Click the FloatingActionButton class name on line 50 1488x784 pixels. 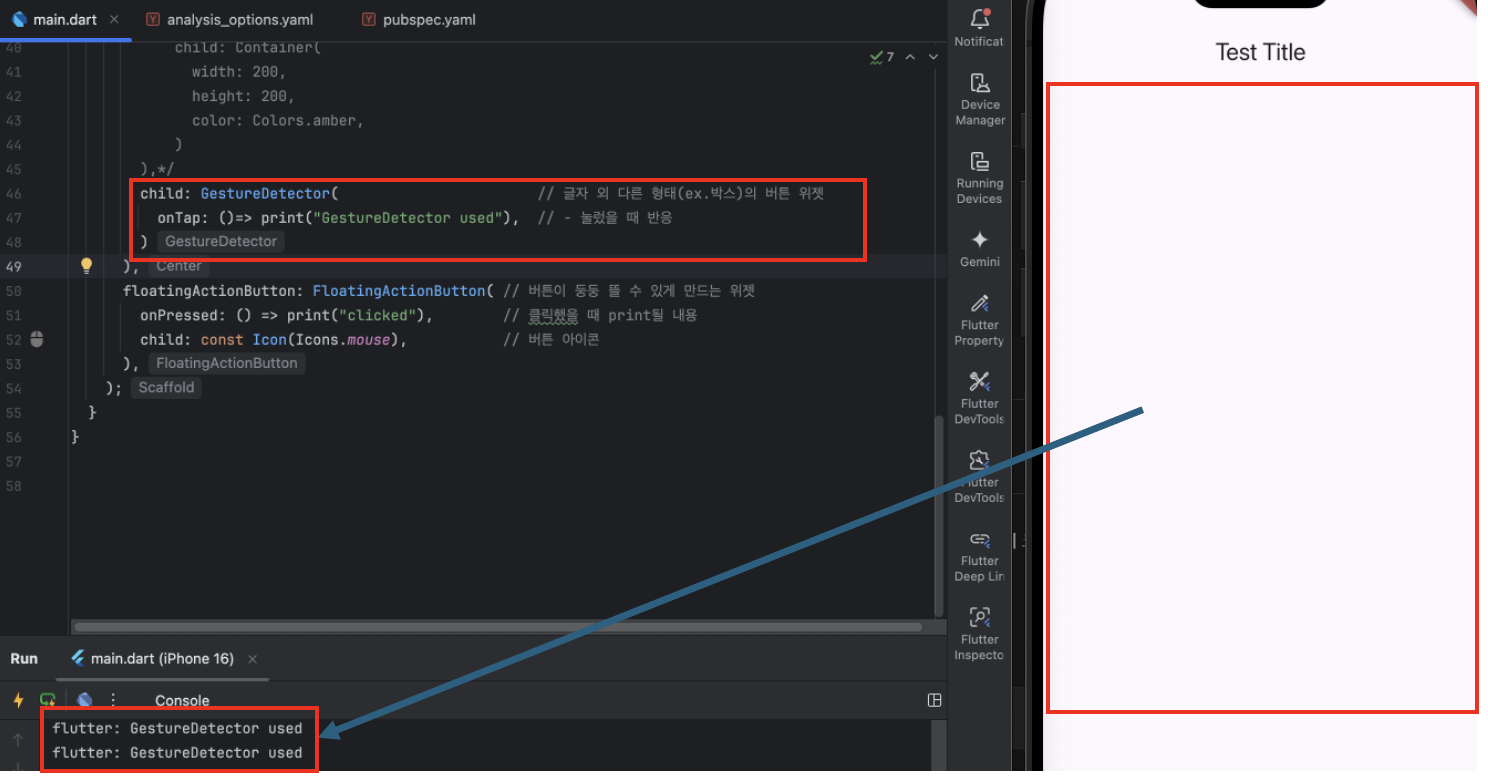399,290
